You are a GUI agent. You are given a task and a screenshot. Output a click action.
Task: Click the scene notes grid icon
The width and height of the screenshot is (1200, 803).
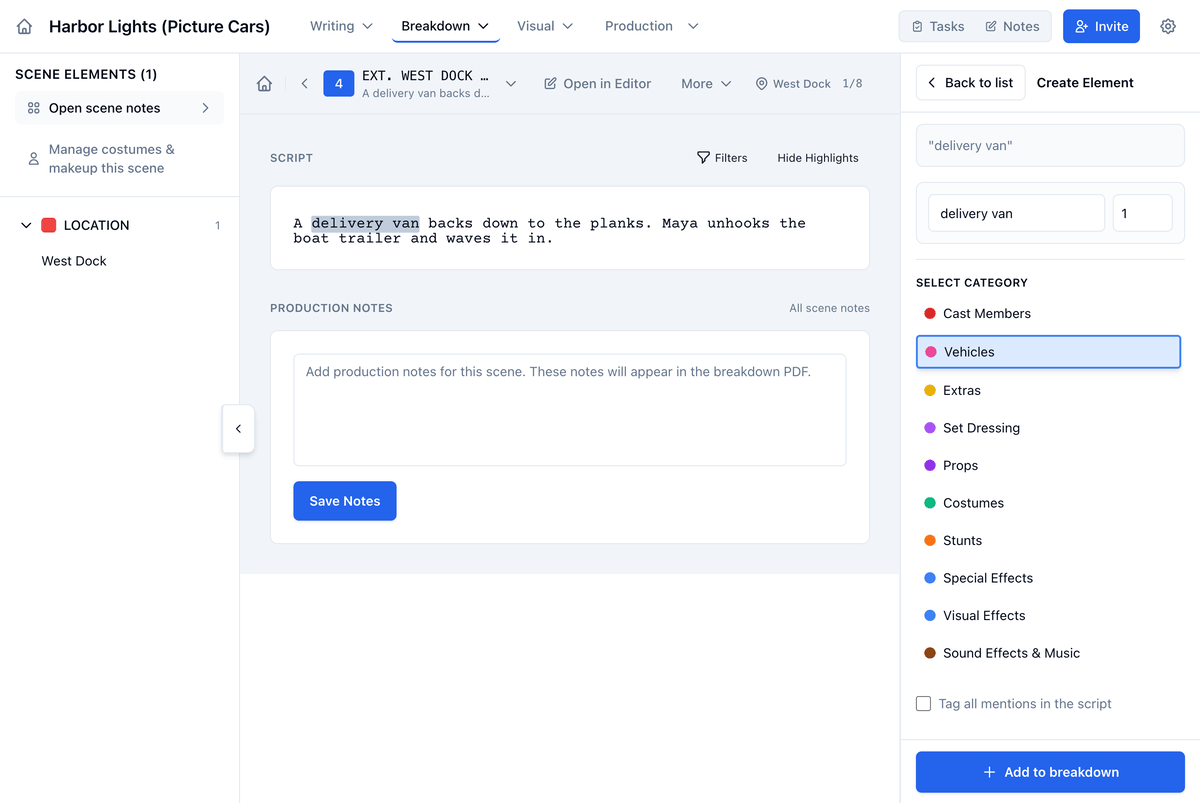tap(34, 108)
